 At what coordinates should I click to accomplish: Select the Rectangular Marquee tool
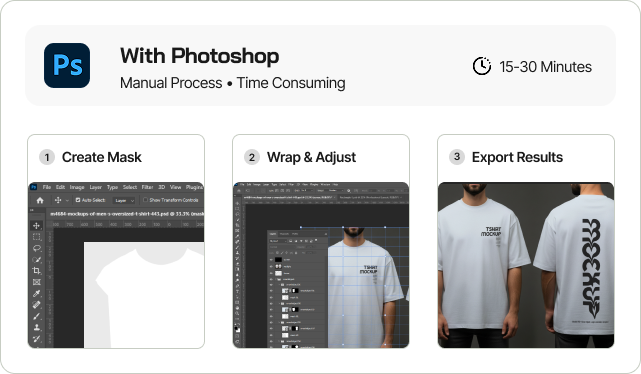pos(36,237)
